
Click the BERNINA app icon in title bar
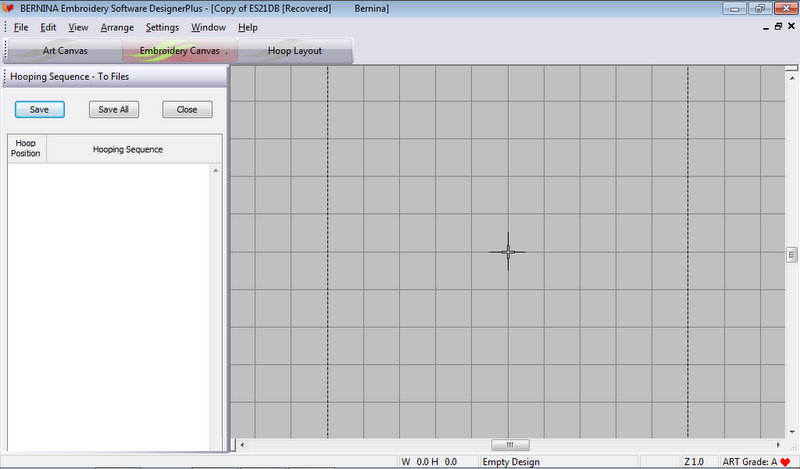(x=8, y=8)
